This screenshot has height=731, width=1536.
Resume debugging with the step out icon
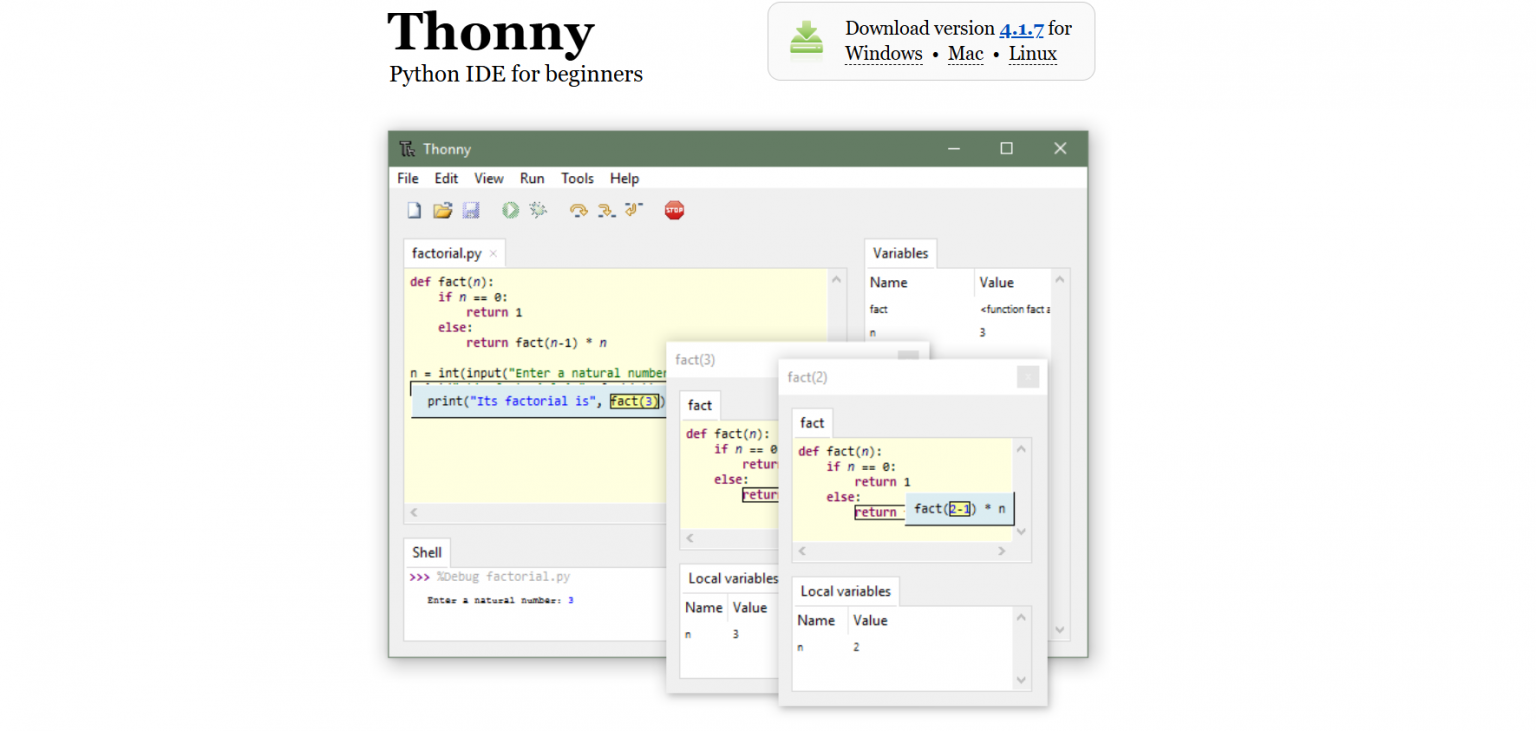631,210
